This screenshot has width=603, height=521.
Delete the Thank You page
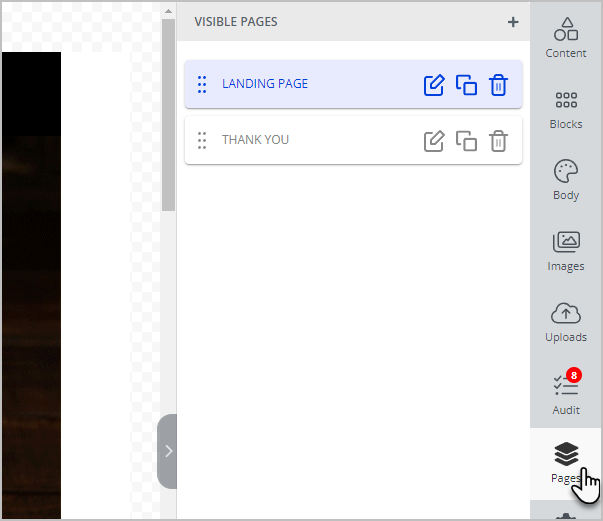(498, 141)
